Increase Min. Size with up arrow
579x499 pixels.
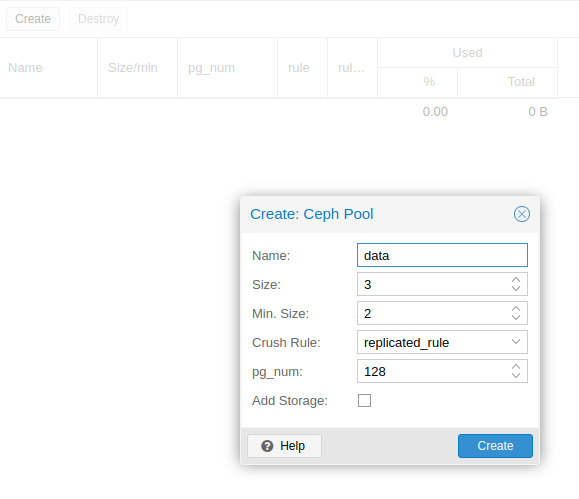[x=516, y=309]
